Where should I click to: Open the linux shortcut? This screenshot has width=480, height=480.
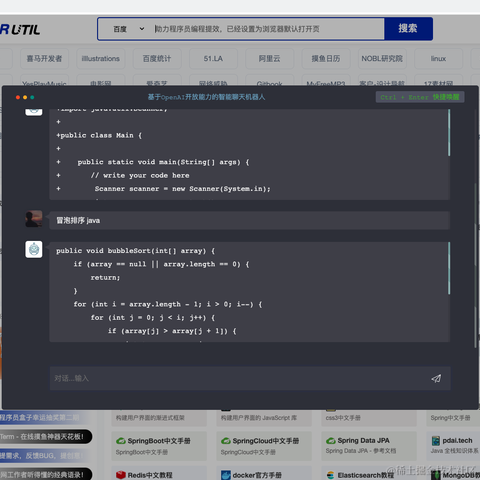pos(439,59)
